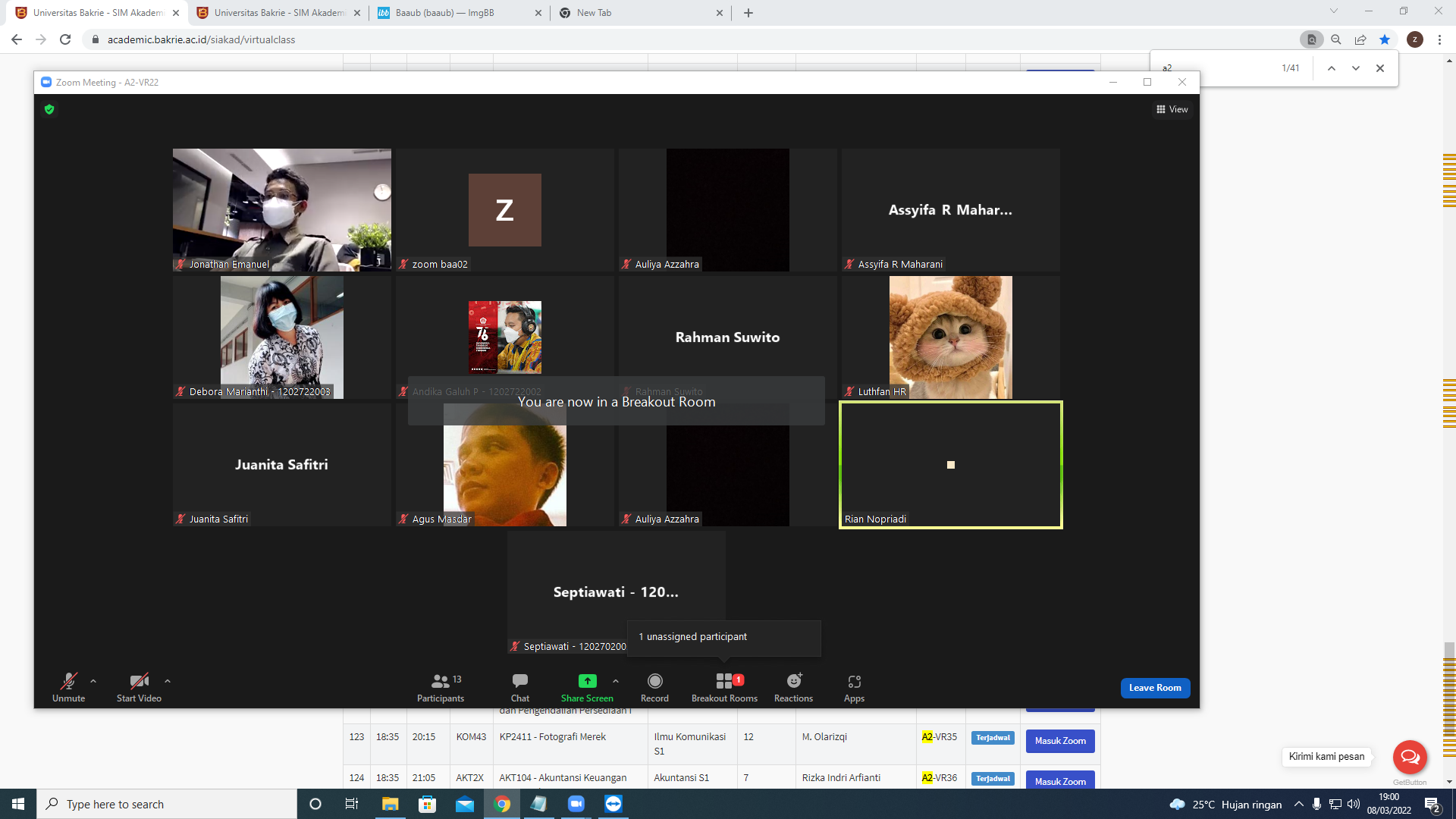Viewport: 1456px width, 819px height.
Task: Switch to second Universitas Bakrie tab
Action: click(278, 13)
